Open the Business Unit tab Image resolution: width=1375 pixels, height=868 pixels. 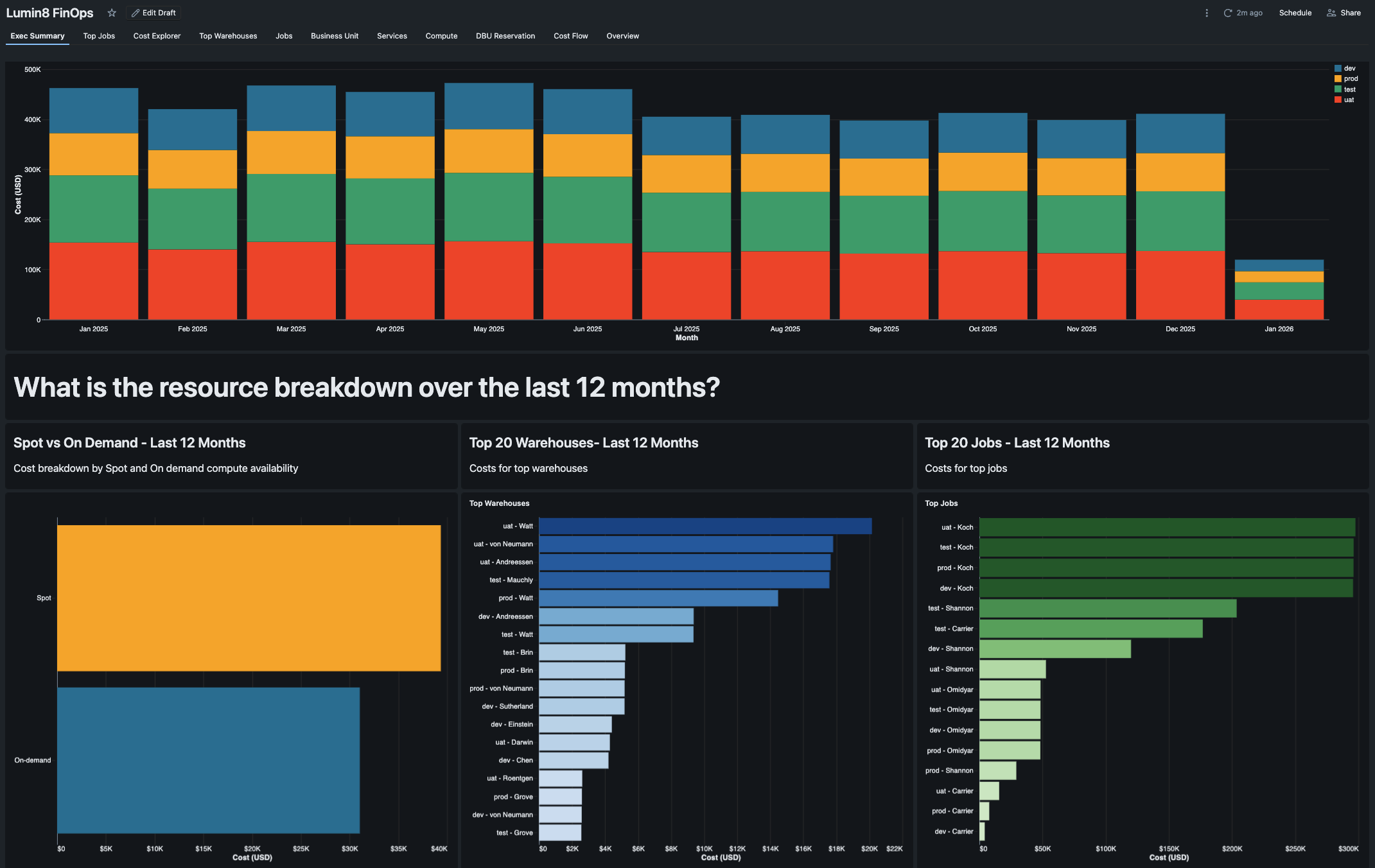tap(334, 36)
